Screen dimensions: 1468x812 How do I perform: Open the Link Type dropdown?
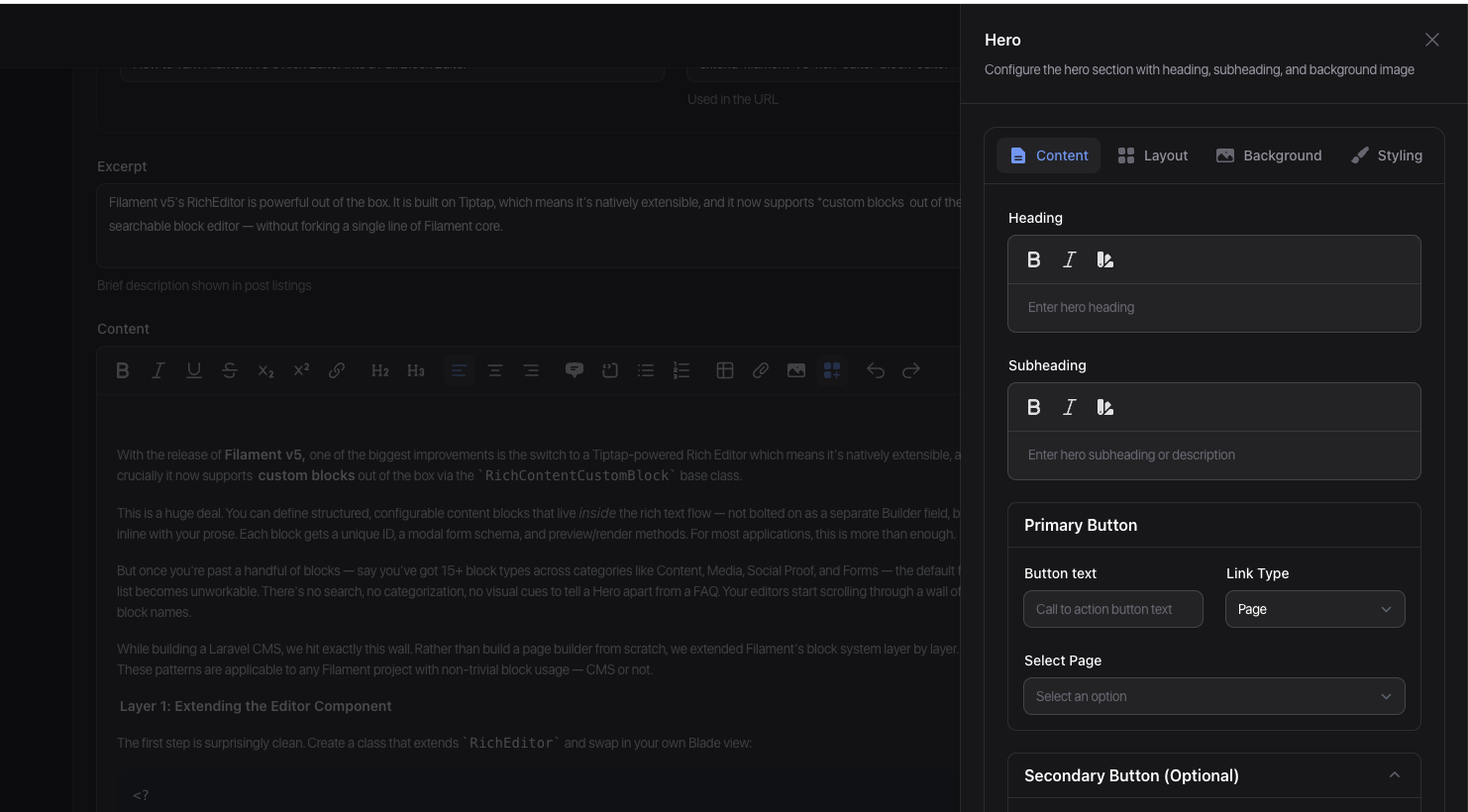(1315, 609)
